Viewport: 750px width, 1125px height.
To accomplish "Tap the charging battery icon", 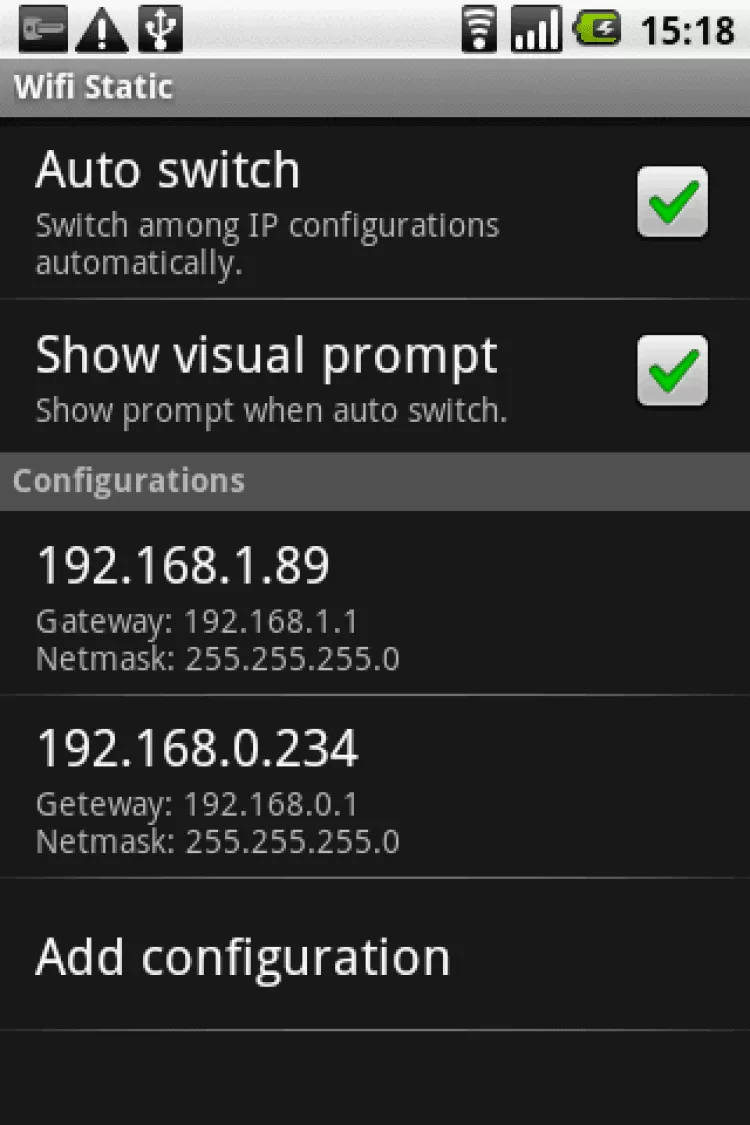I will pos(597,30).
